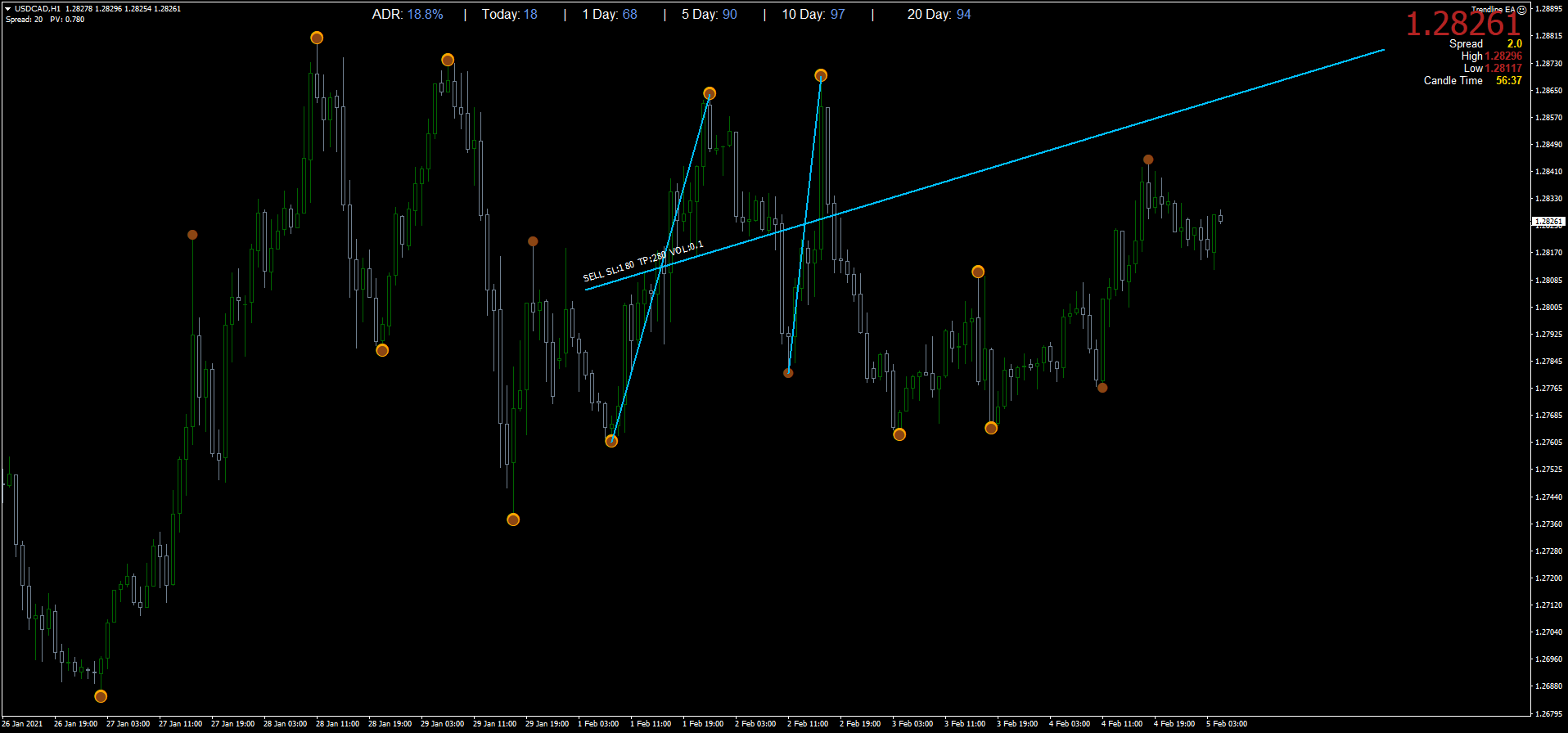The width and height of the screenshot is (1568, 733).
Task: Click the 26 Jan 2021 date label
Action: point(22,723)
